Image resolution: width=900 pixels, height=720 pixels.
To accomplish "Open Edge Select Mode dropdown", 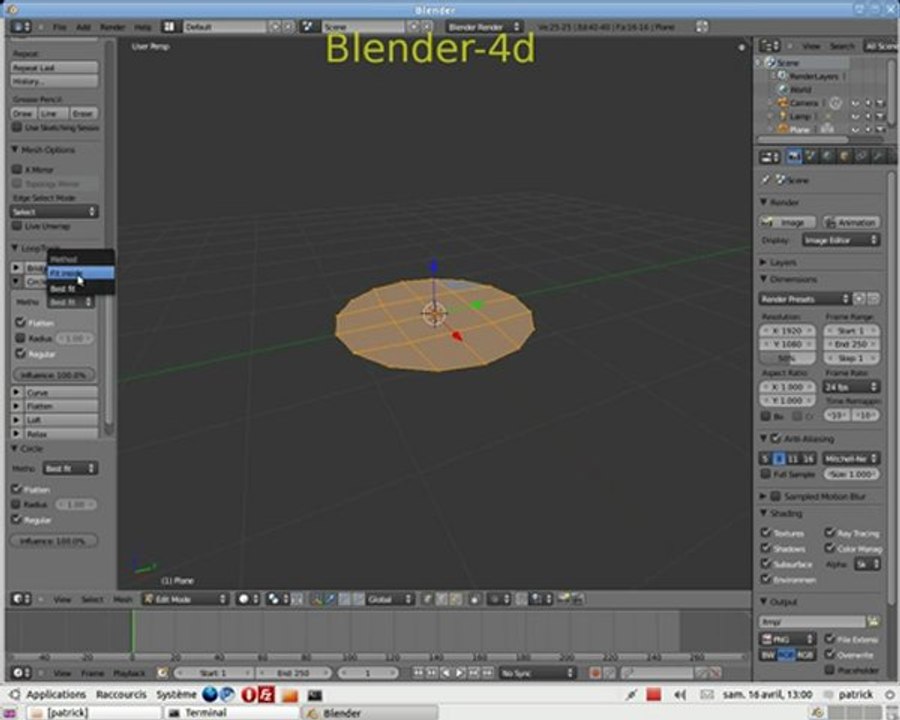I will [54, 212].
